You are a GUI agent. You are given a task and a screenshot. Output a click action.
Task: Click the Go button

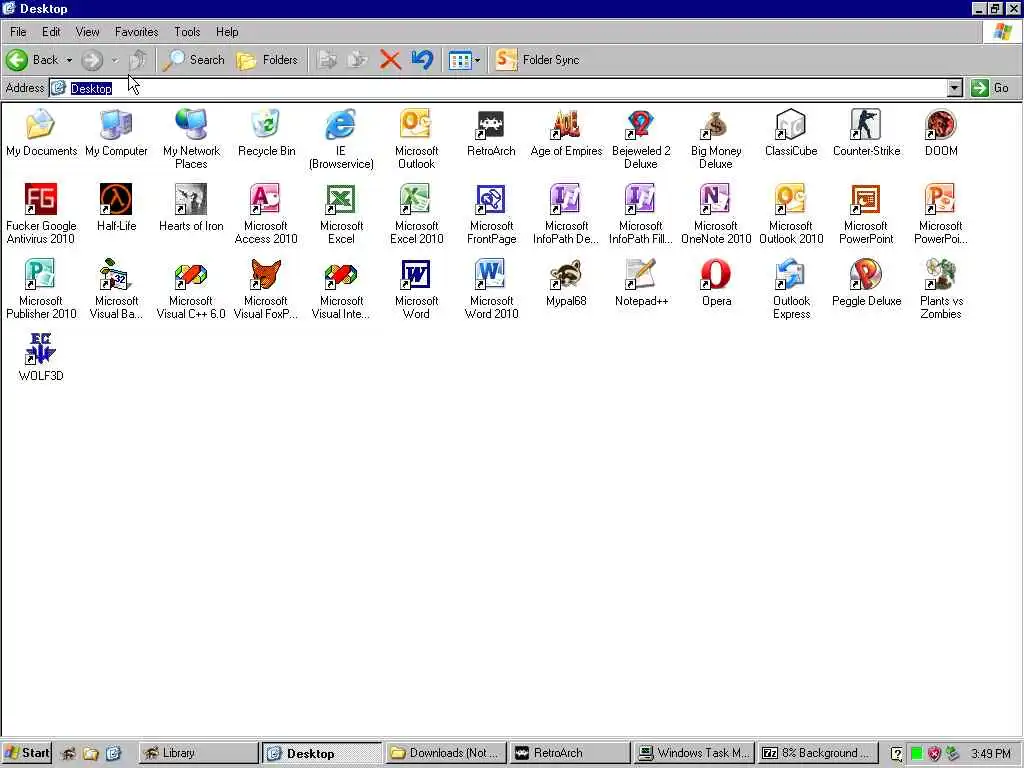pyautogui.click(x=990, y=88)
